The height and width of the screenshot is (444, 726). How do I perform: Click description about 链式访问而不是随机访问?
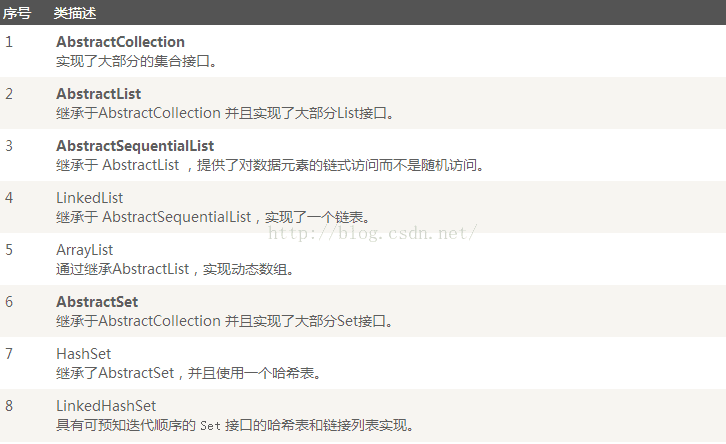tap(270, 165)
